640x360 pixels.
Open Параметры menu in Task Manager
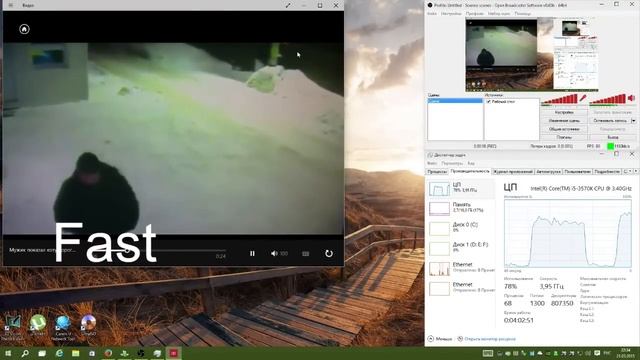pyautogui.click(x=452, y=163)
